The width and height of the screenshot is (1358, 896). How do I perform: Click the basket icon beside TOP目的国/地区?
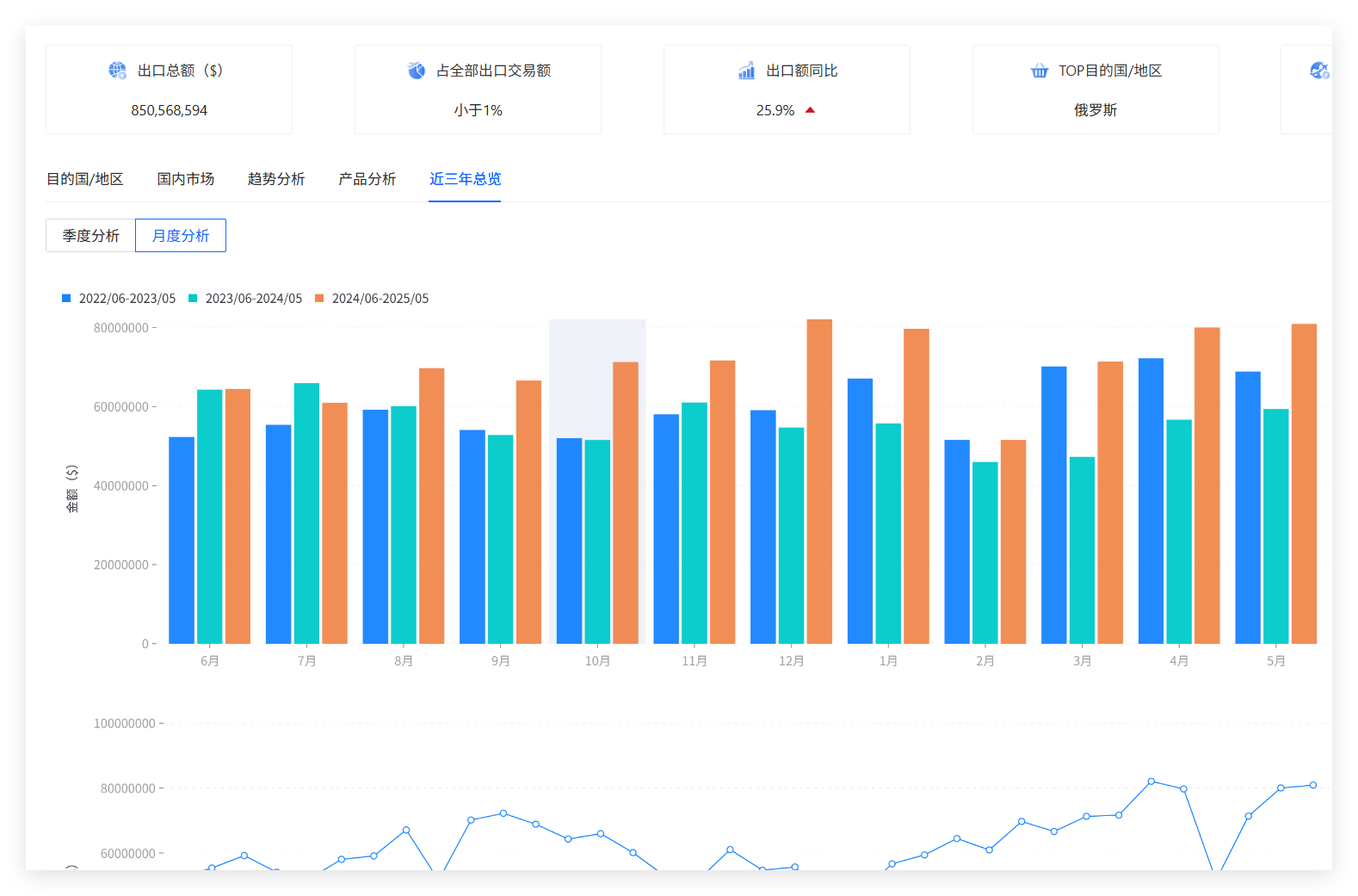coord(1040,71)
